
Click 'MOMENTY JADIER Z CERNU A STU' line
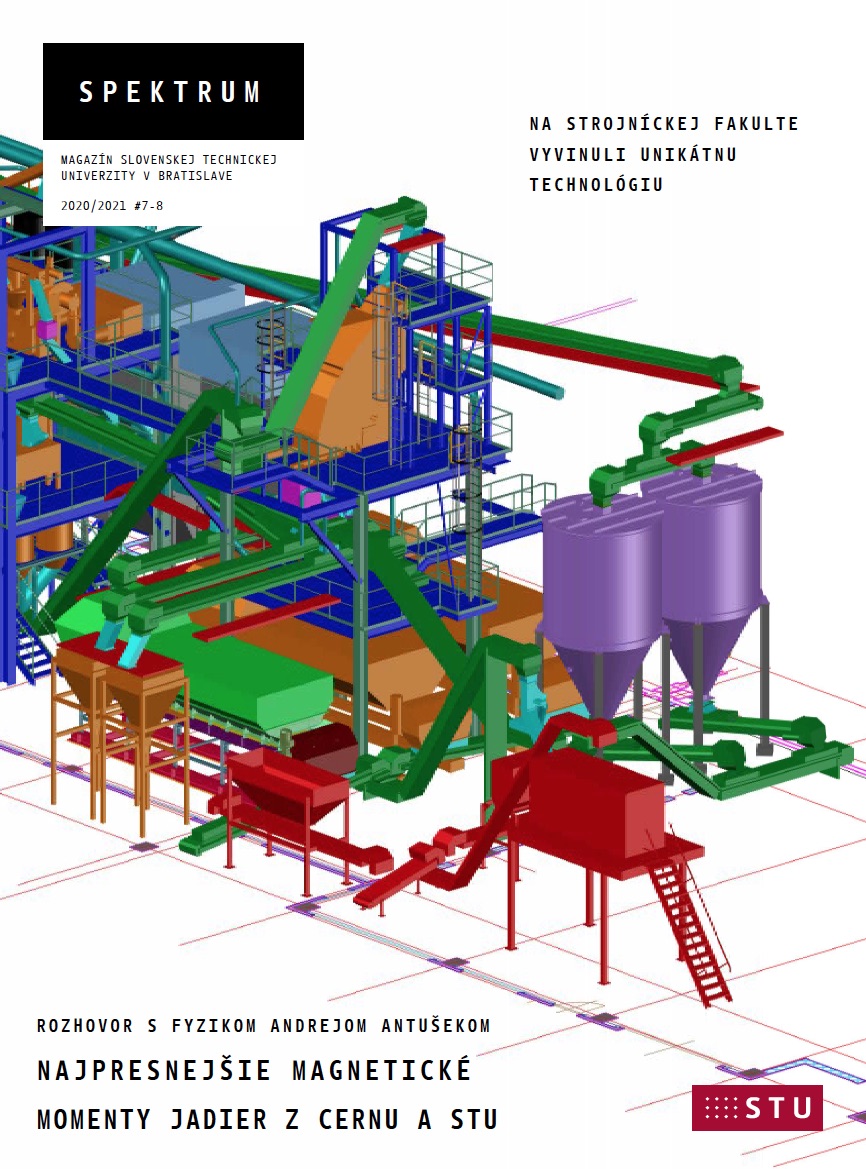[x=267, y=1119]
